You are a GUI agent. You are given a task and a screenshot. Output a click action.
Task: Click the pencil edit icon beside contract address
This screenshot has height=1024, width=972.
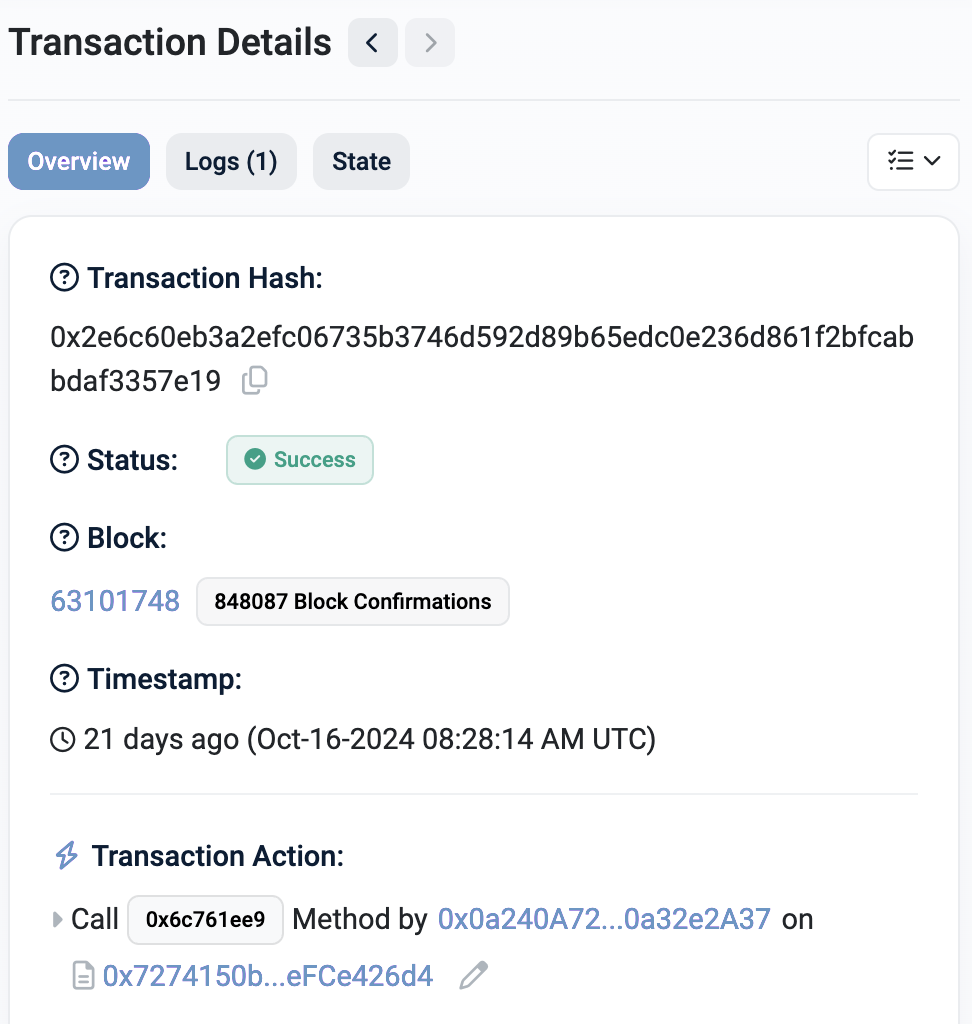474,975
